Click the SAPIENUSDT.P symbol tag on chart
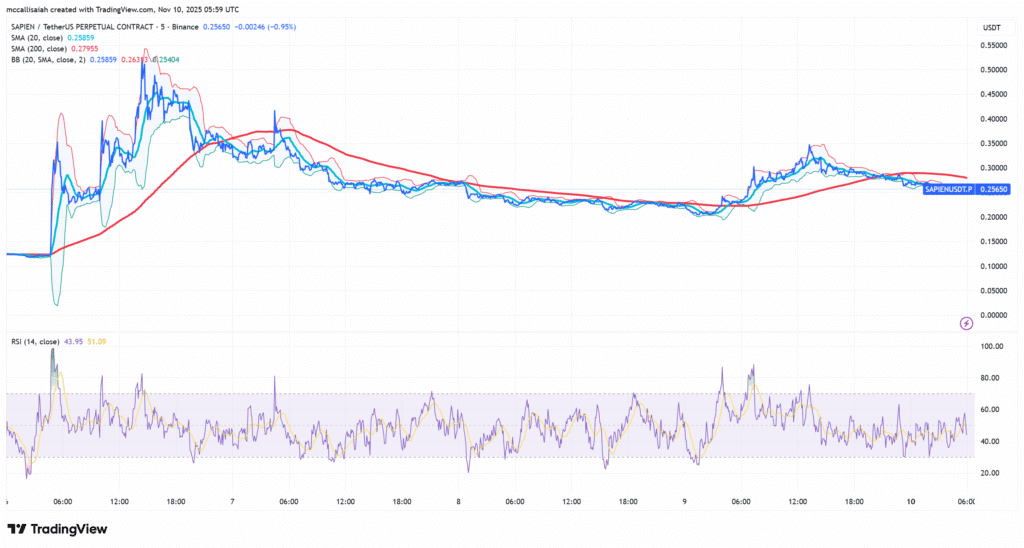Image resolution: width=1024 pixels, height=548 pixels. pos(948,189)
